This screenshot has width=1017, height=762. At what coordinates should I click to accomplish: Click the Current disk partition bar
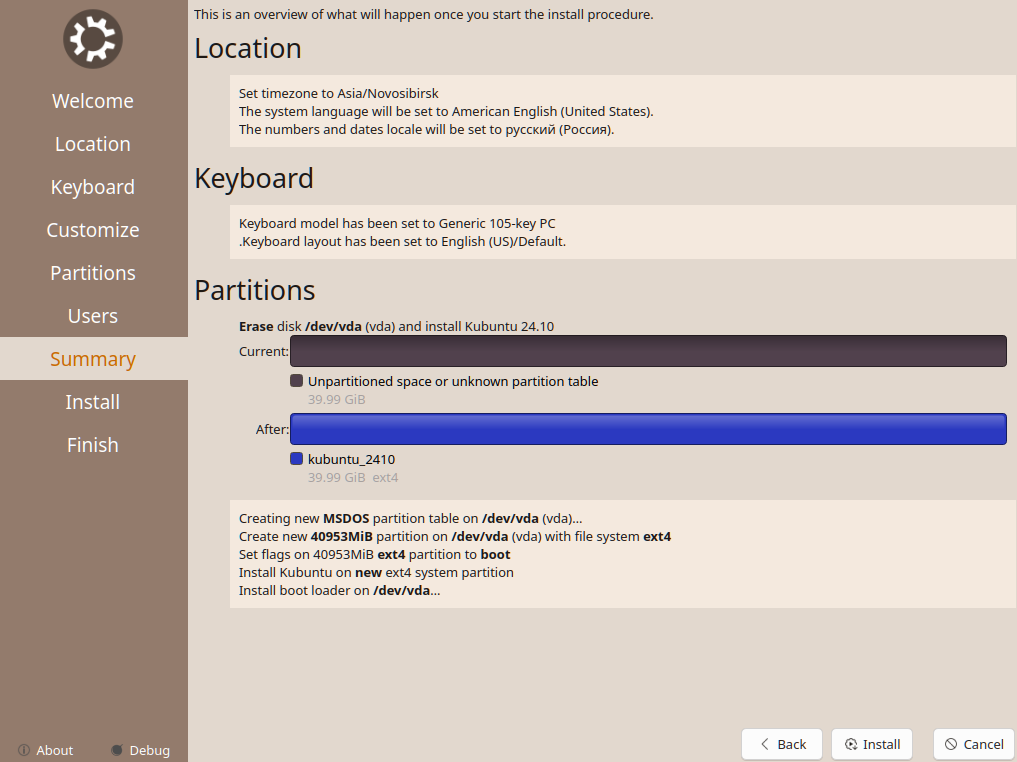647,351
